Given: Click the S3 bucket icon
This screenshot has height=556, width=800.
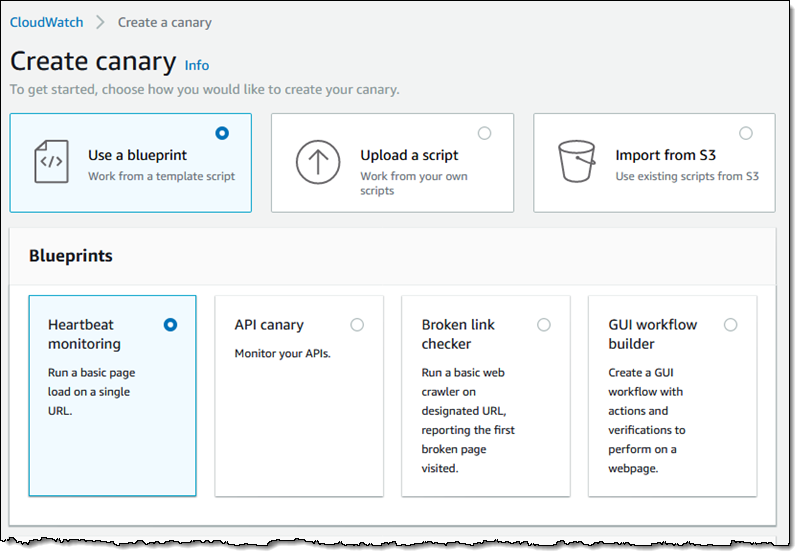Looking at the screenshot, I should point(577,162).
